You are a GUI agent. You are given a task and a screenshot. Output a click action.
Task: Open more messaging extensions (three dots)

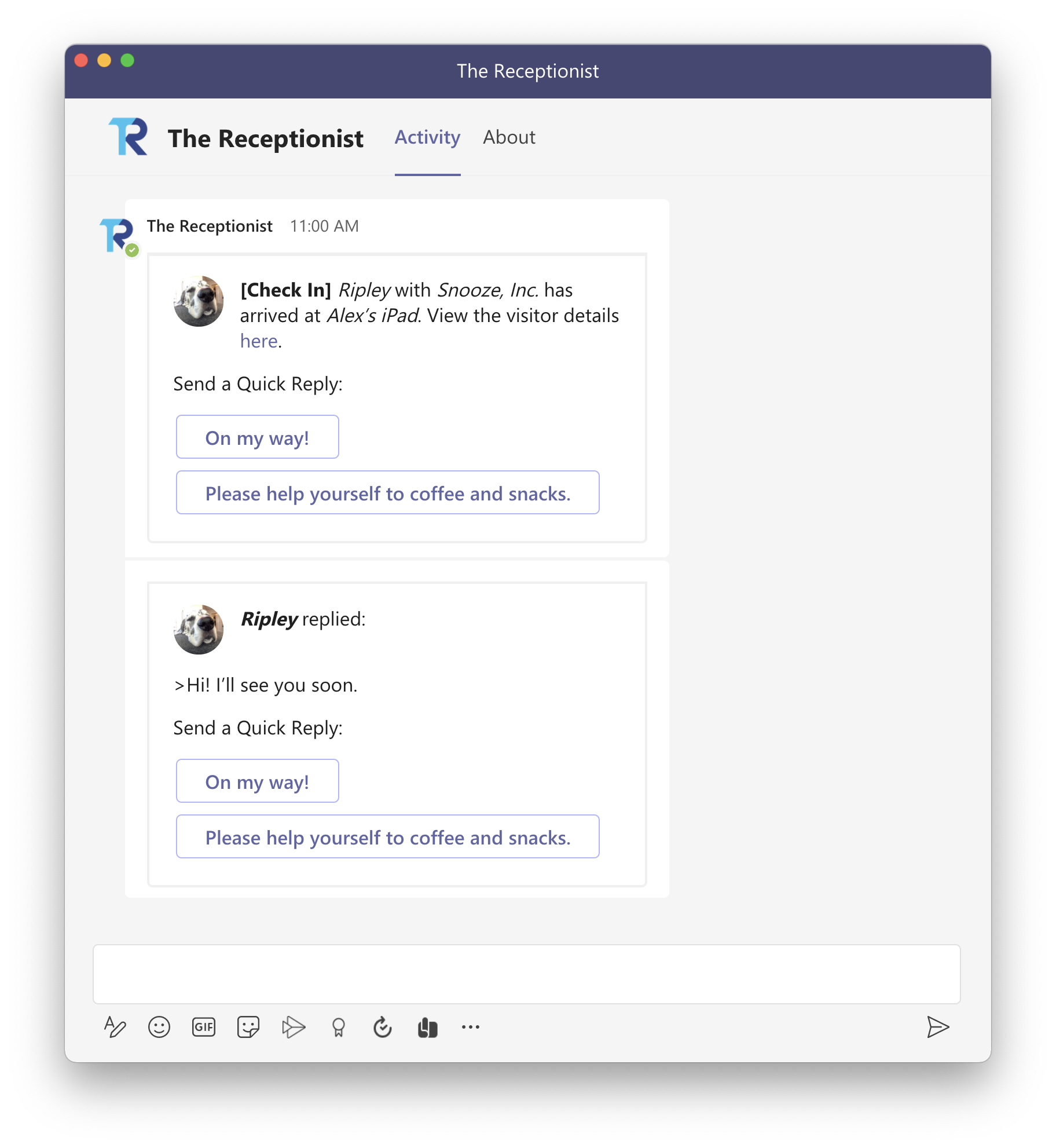[x=471, y=1027]
